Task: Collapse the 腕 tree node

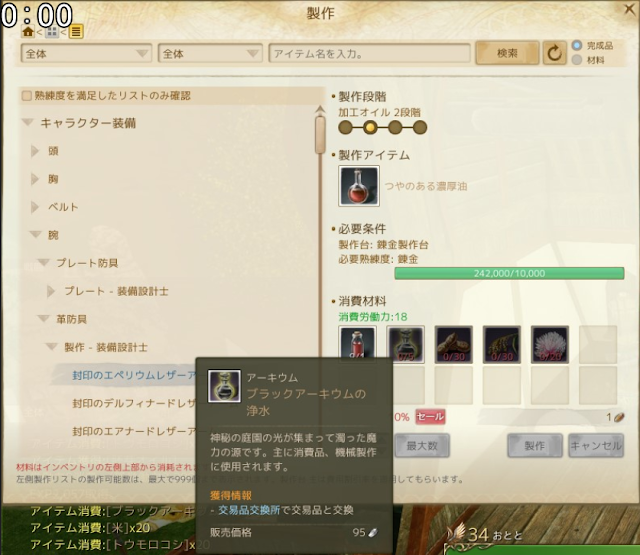Action: [36, 234]
